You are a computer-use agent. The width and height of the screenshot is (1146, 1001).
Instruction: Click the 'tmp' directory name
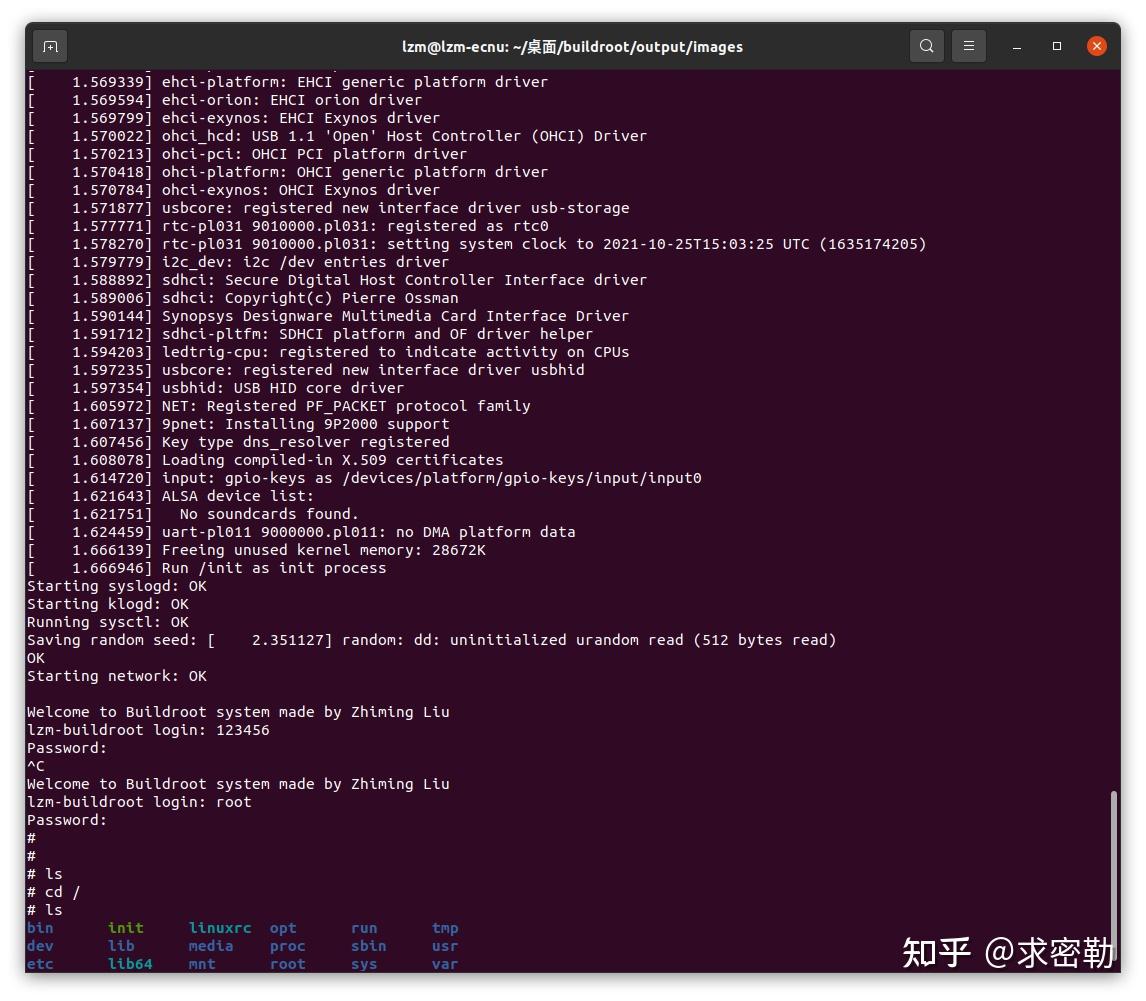pos(444,928)
